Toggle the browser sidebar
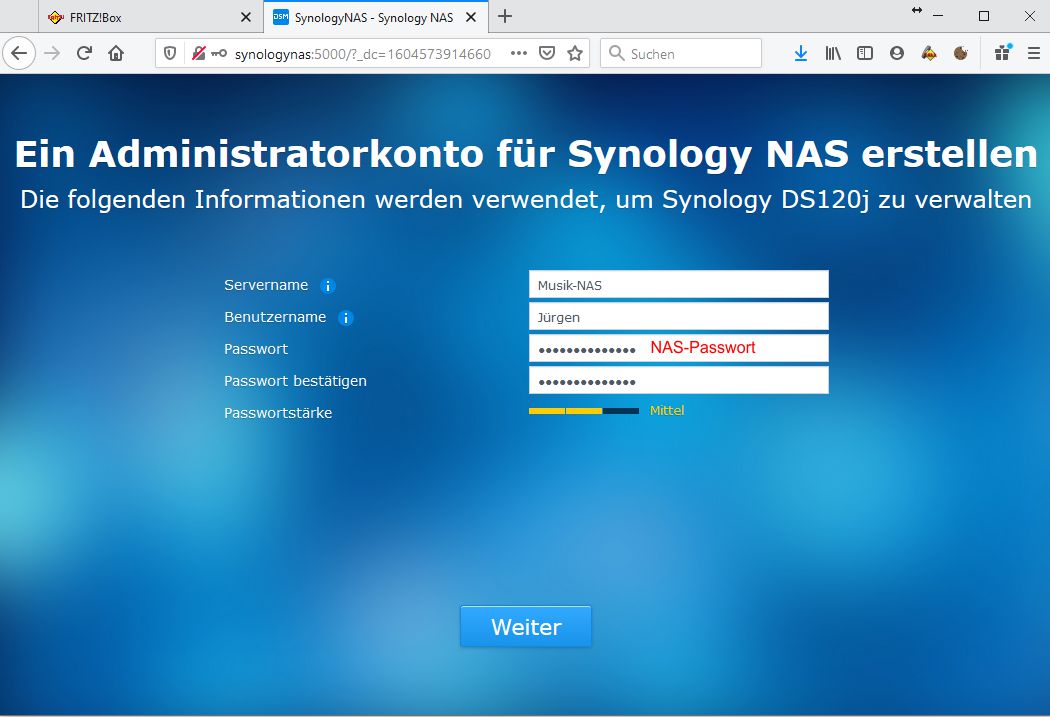 pyautogui.click(x=865, y=54)
